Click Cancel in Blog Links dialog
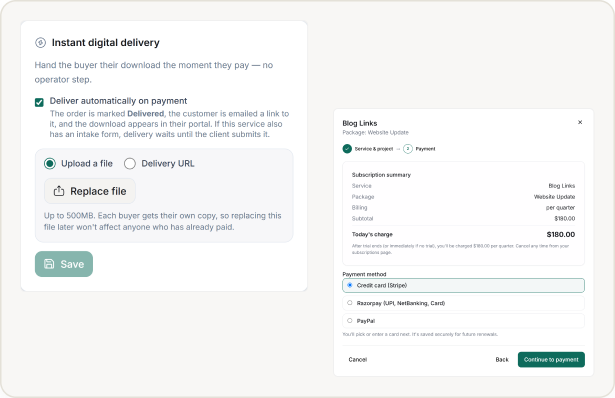Viewport: 615px width, 398px height. click(358, 360)
